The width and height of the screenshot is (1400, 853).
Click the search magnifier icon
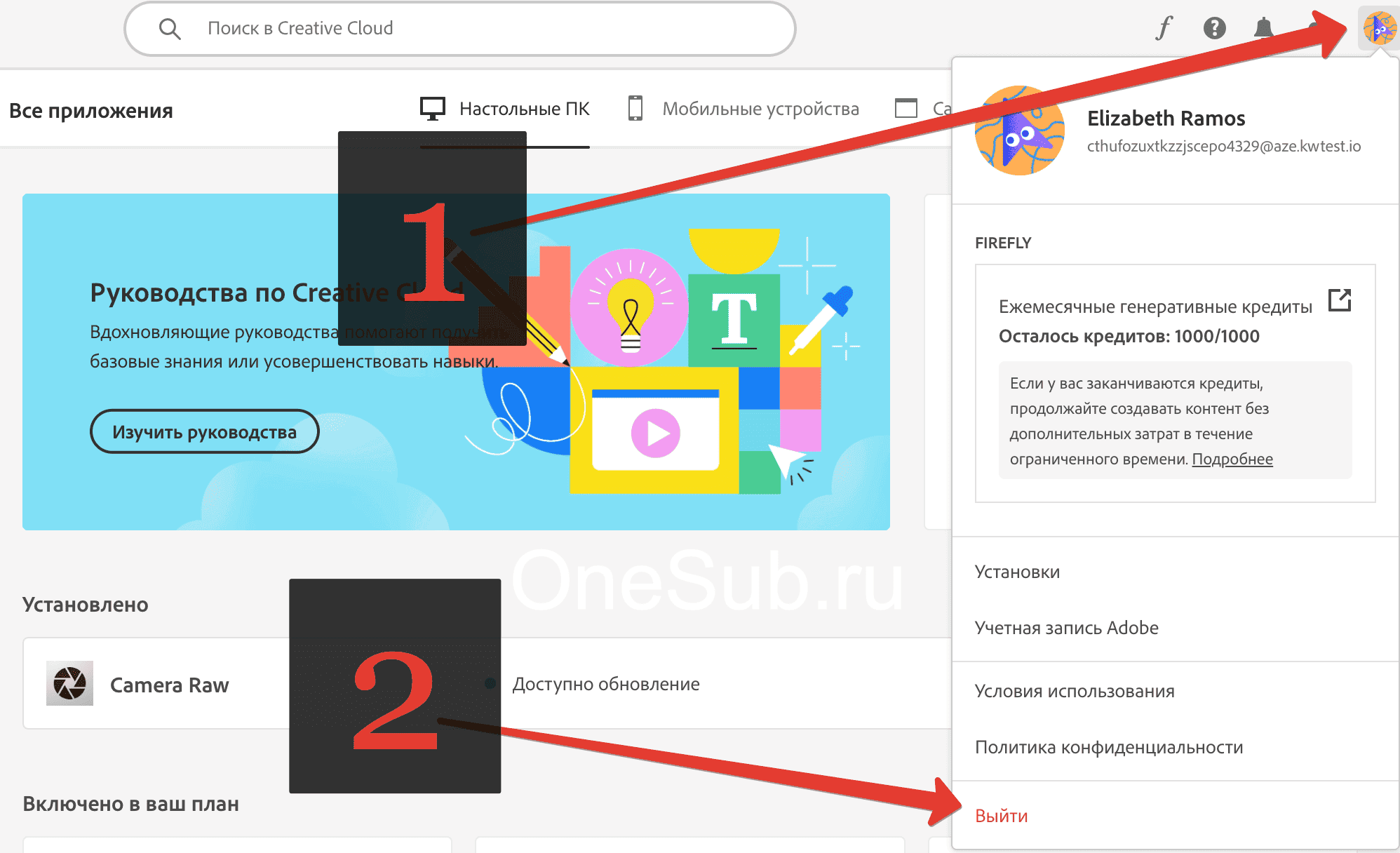tap(170, 29)
